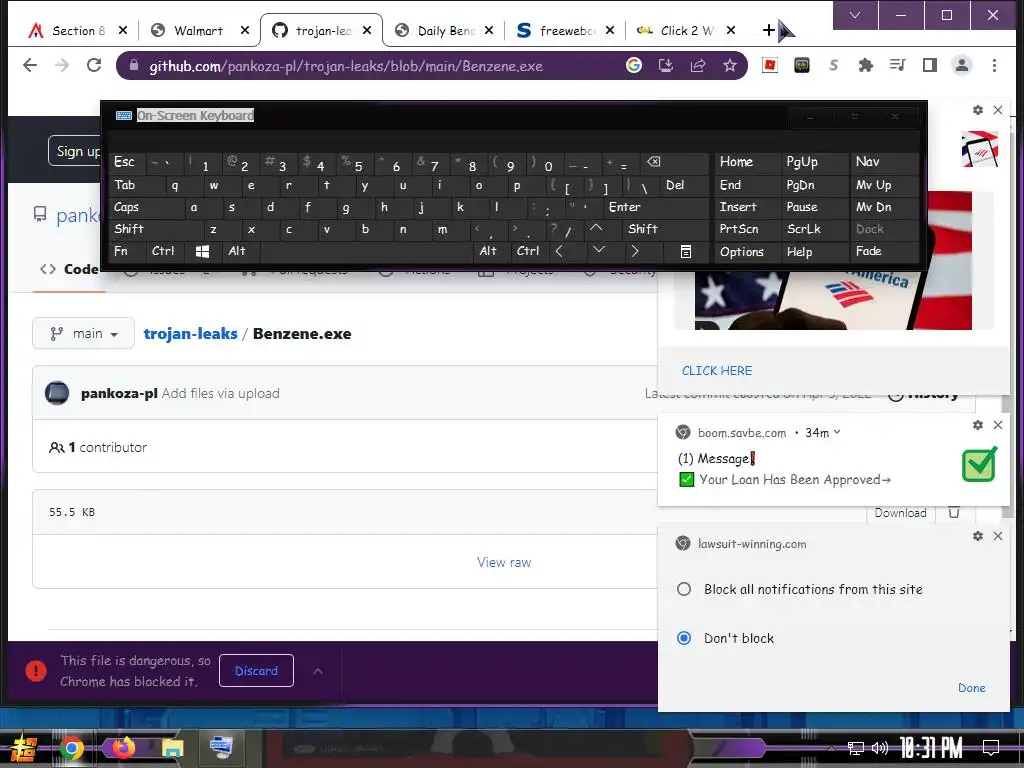Open the trojan-leaks repository breadcrumb link
This screenshot has width=1024, height=768.
pyautogui.click(x=190, y=334)
